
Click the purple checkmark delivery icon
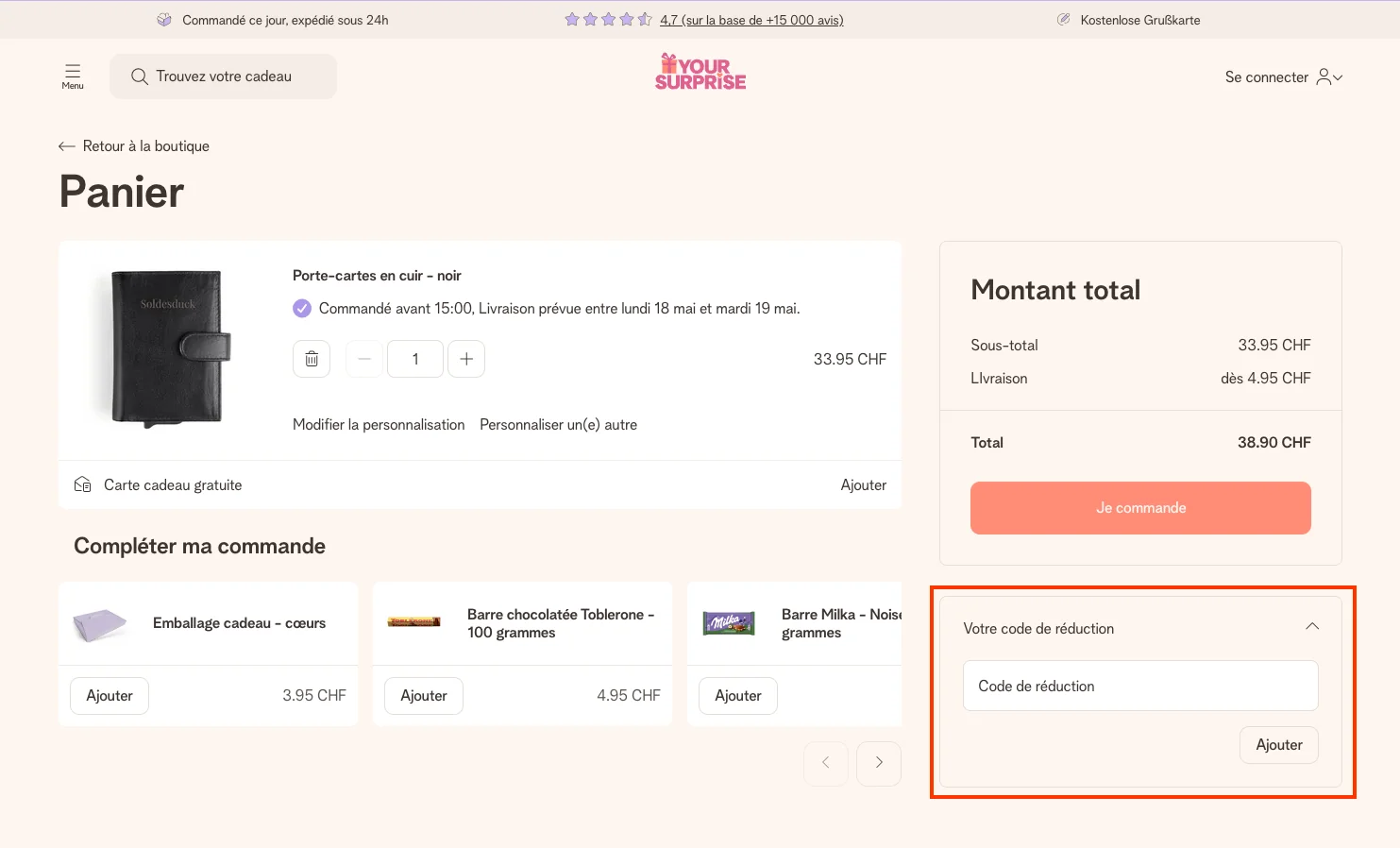[x=302, y=308]
